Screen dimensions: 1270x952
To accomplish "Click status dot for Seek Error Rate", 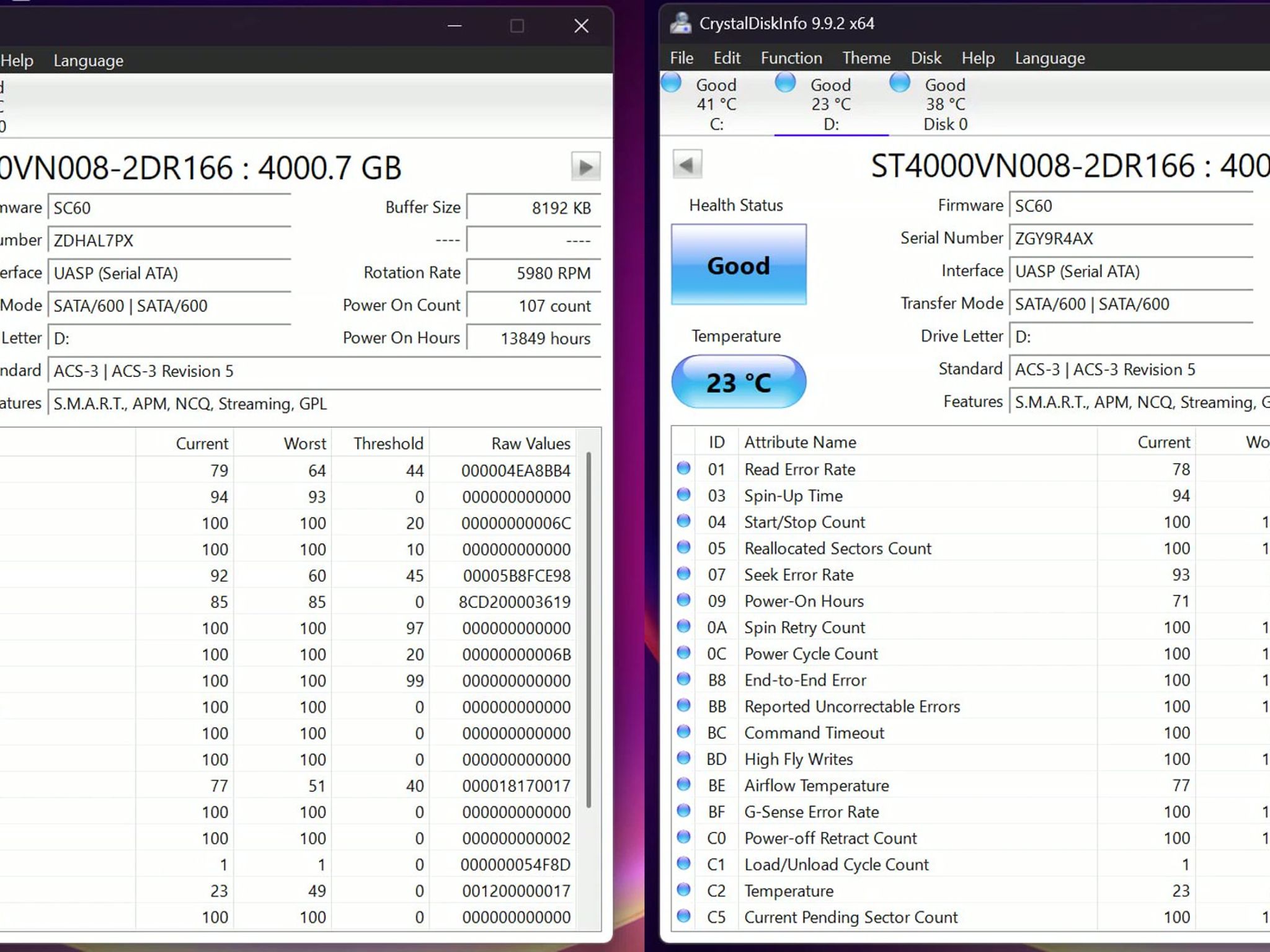I will (x=683, y=574).
